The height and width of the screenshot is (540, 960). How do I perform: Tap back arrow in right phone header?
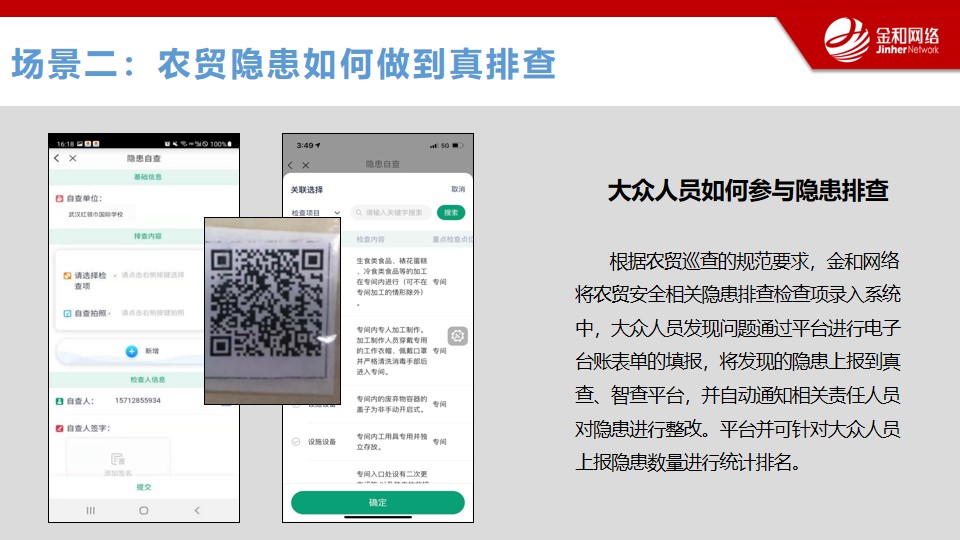(290, 165)
